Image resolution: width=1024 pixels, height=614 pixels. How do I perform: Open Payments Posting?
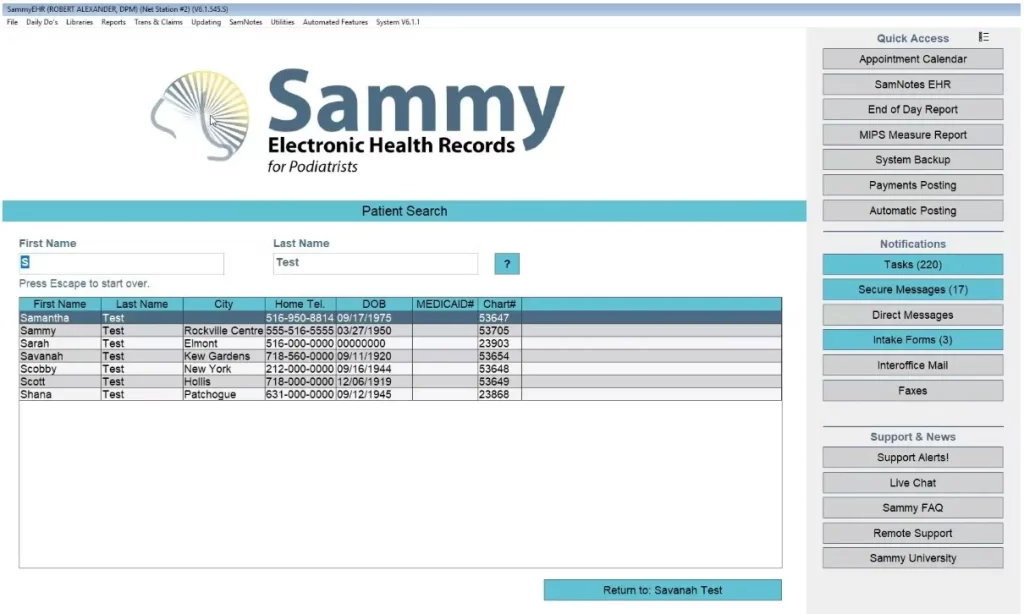911,184
